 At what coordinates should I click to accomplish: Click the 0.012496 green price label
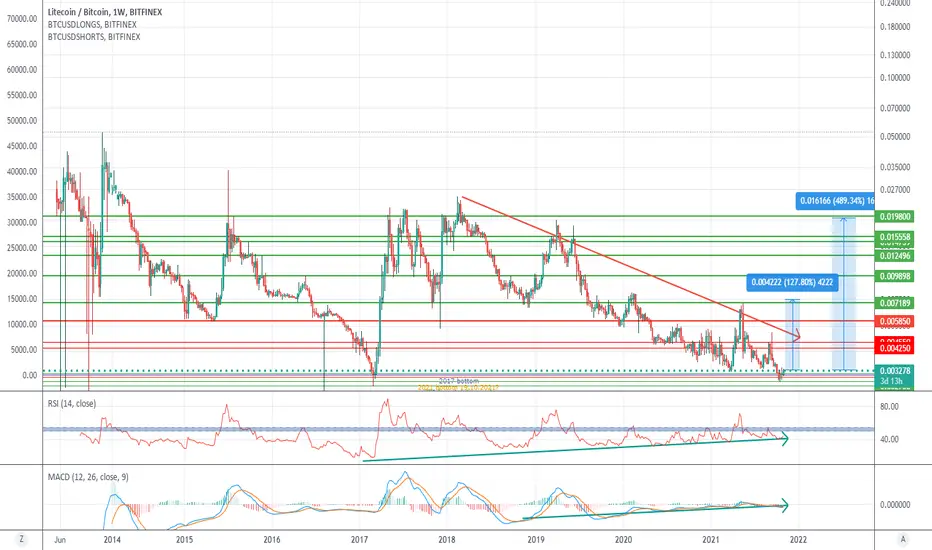(x=895, y=256)
